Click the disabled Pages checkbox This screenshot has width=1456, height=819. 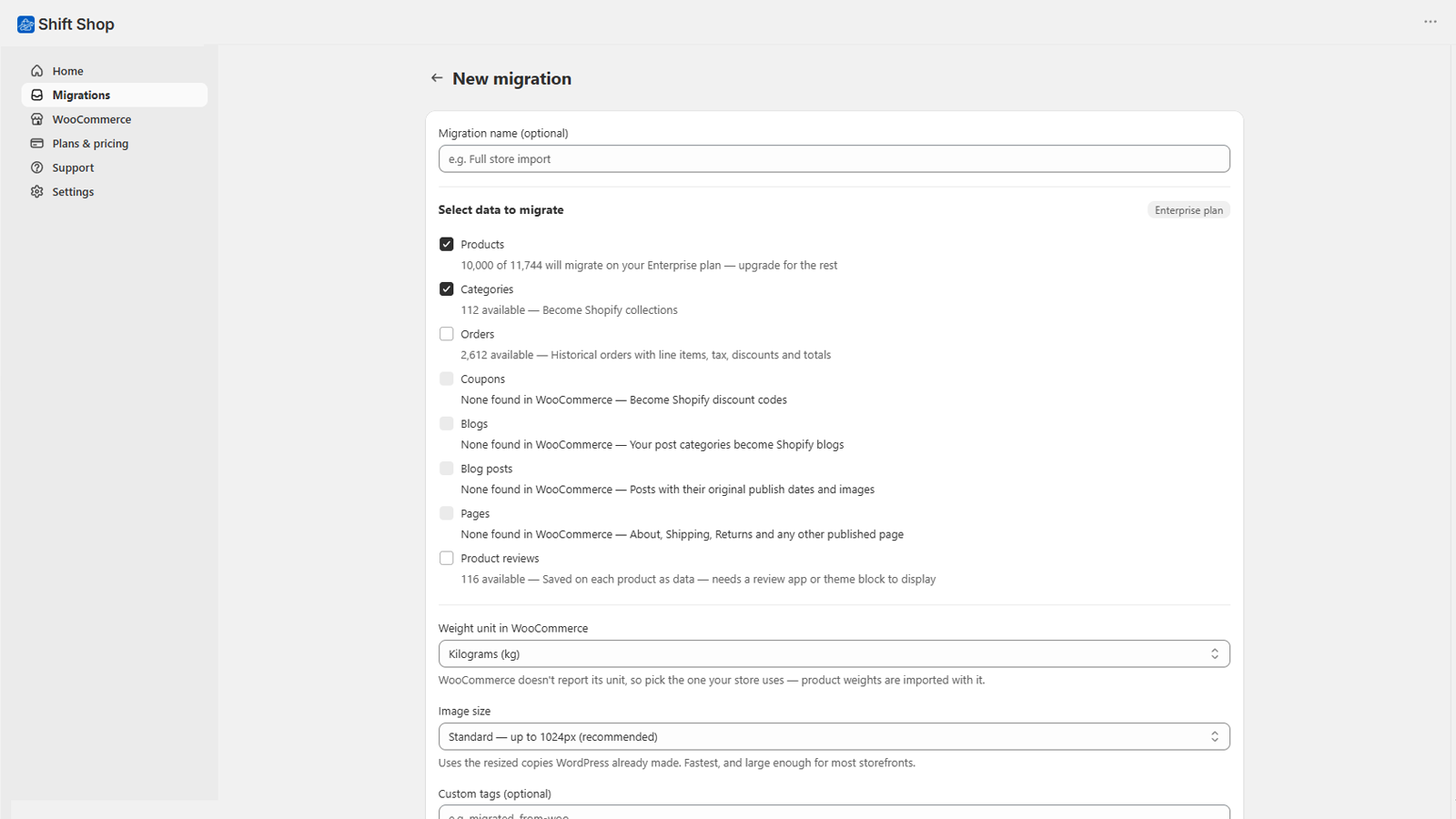point(446,513)
